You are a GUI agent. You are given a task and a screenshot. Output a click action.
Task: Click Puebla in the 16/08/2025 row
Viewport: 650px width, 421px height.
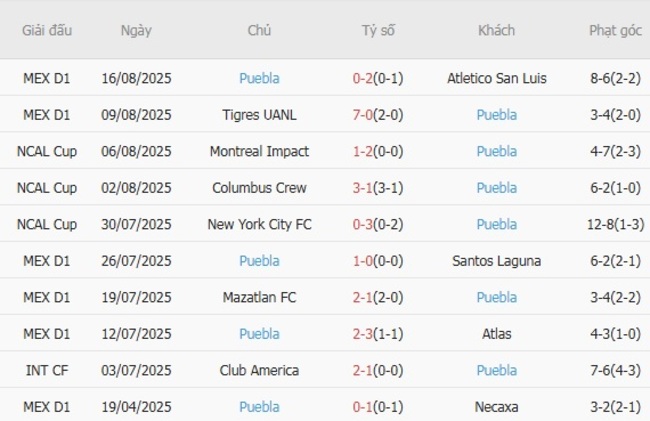[x=259, y=78]
